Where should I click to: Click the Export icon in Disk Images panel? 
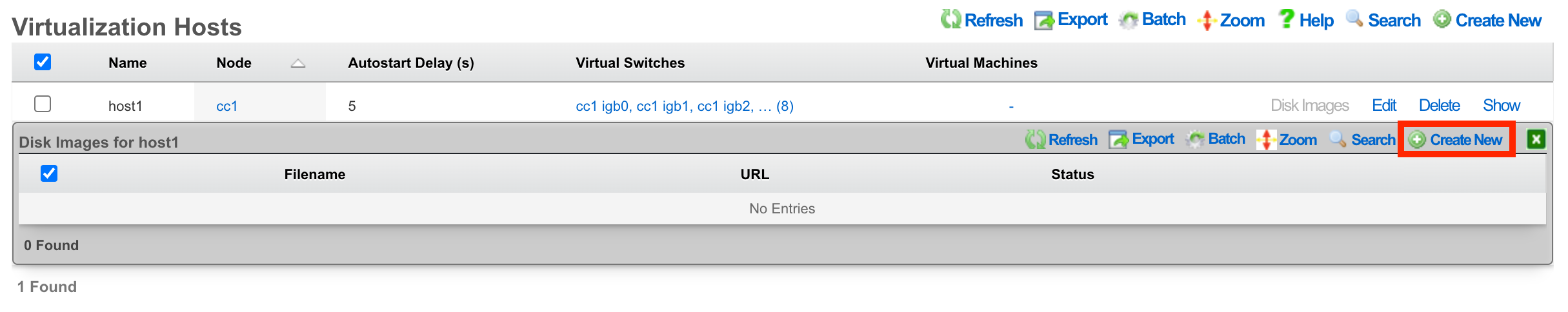tap(1118, 140)
